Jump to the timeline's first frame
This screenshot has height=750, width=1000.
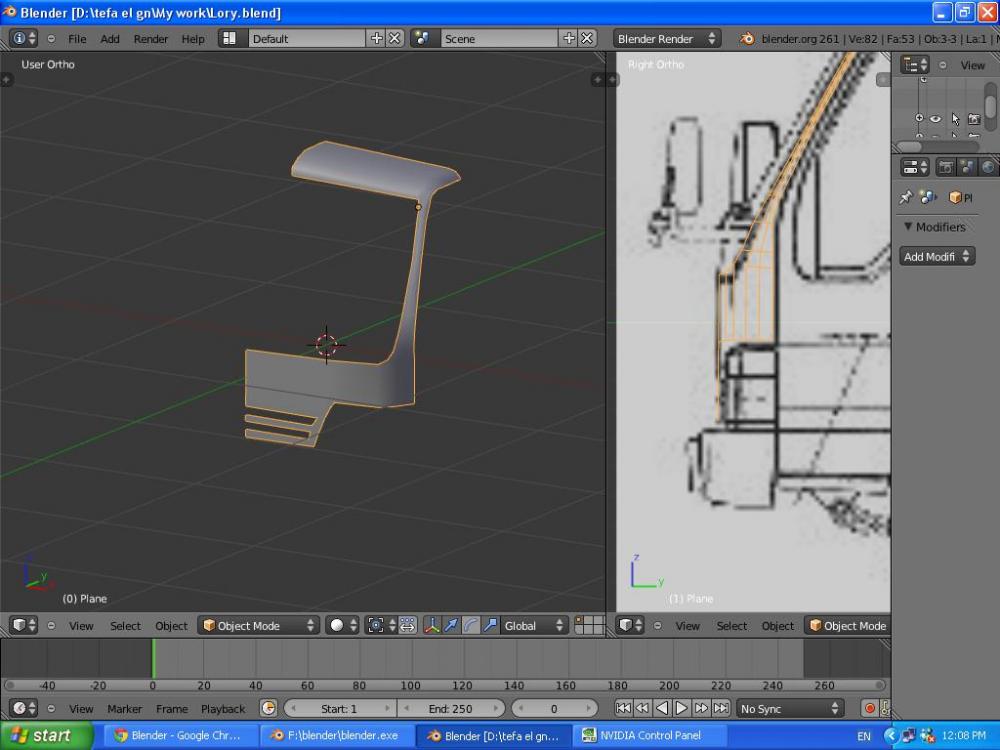623,708
